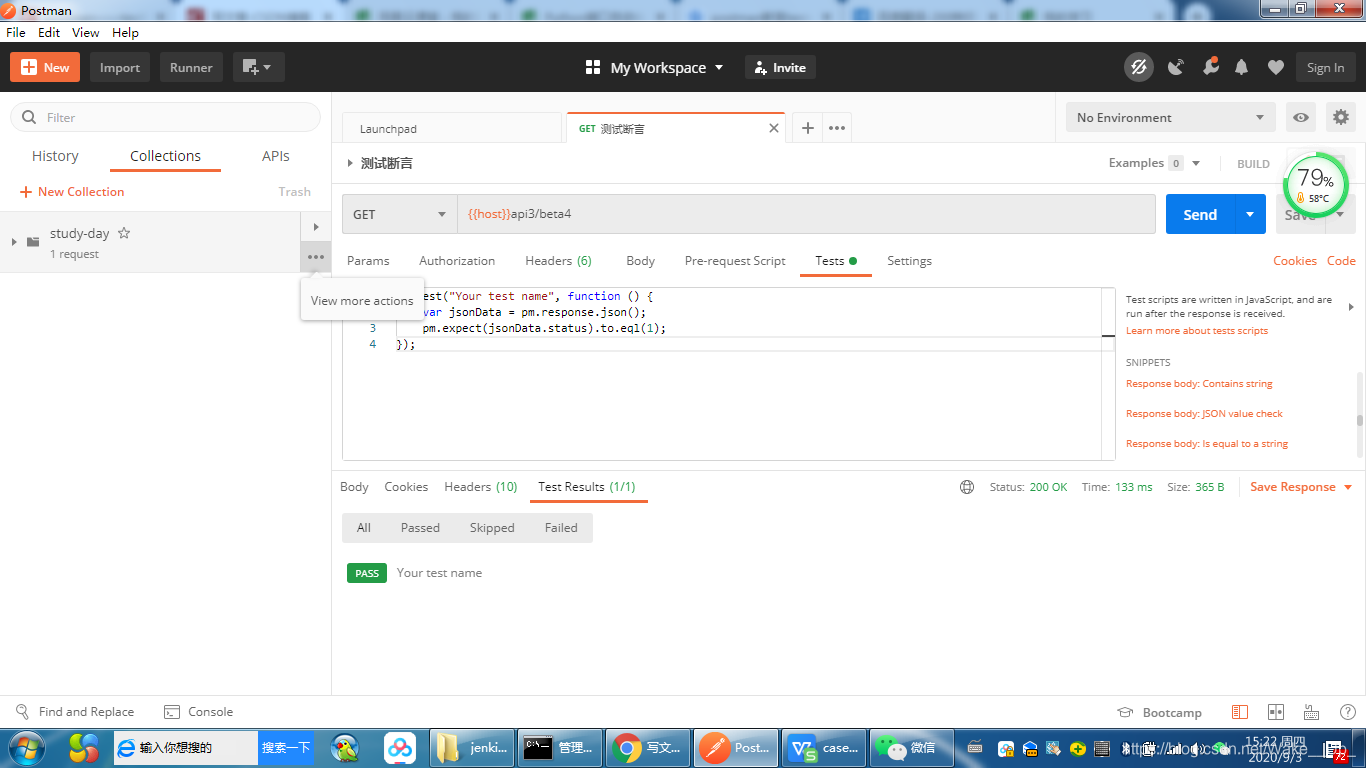Open the Edit menu

pyautogui.click(x=49, y=32)
